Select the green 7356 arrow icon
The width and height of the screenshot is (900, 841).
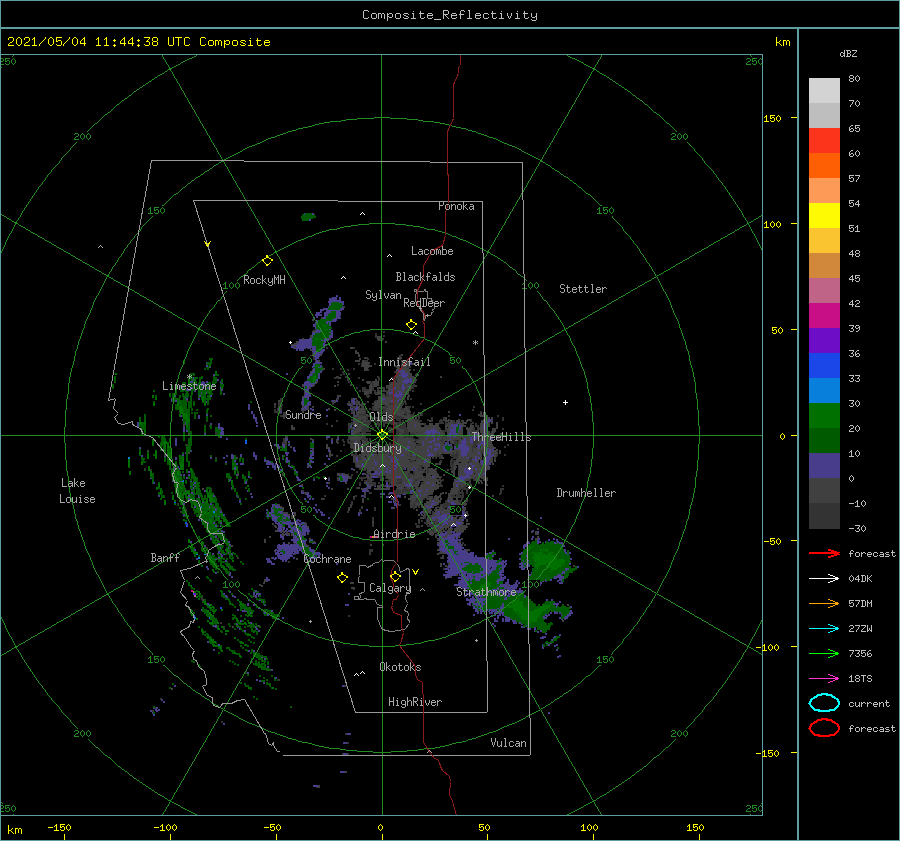tap(824, 653)
